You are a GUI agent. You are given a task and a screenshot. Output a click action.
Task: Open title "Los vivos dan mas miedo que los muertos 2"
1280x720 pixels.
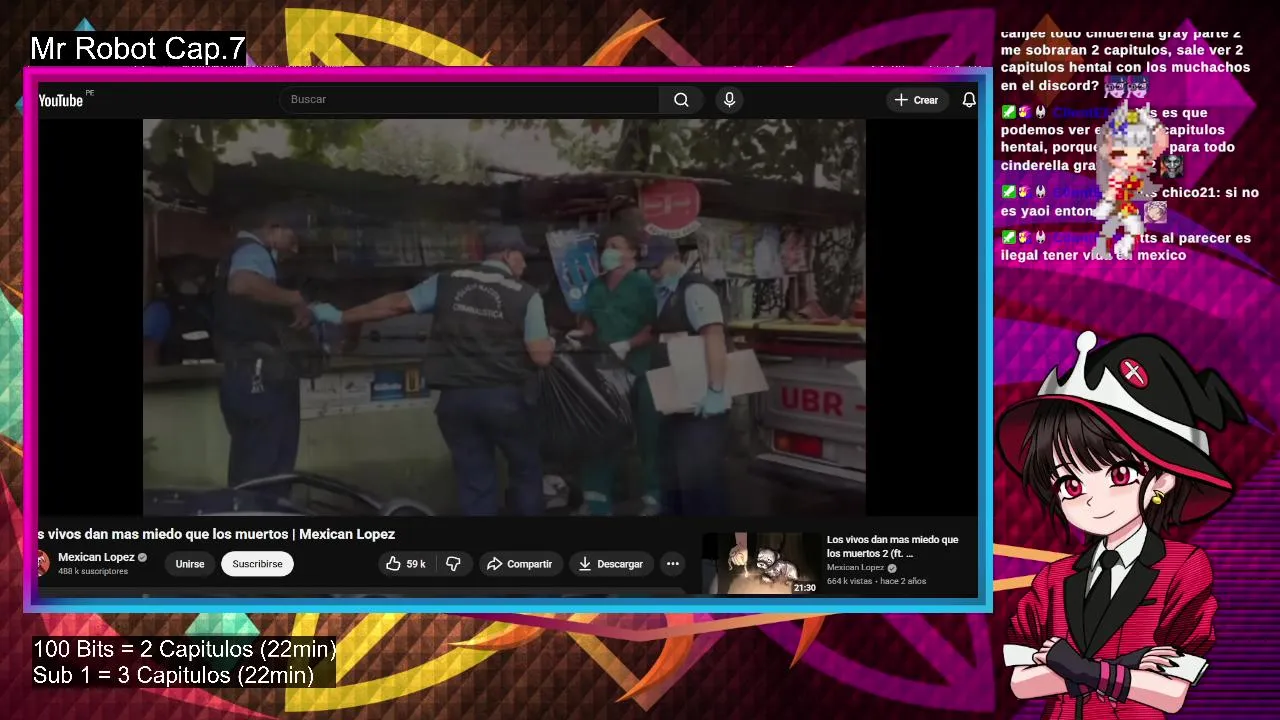(892, 546)
